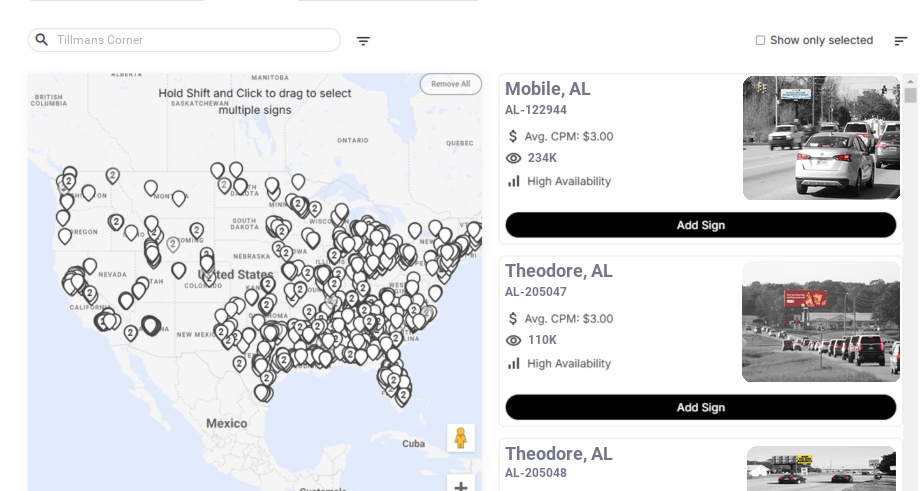Image resolution: width=920 pixels, height=491 pixels.
Task: Open the filter icon beside search
Action: pos(363,41)
